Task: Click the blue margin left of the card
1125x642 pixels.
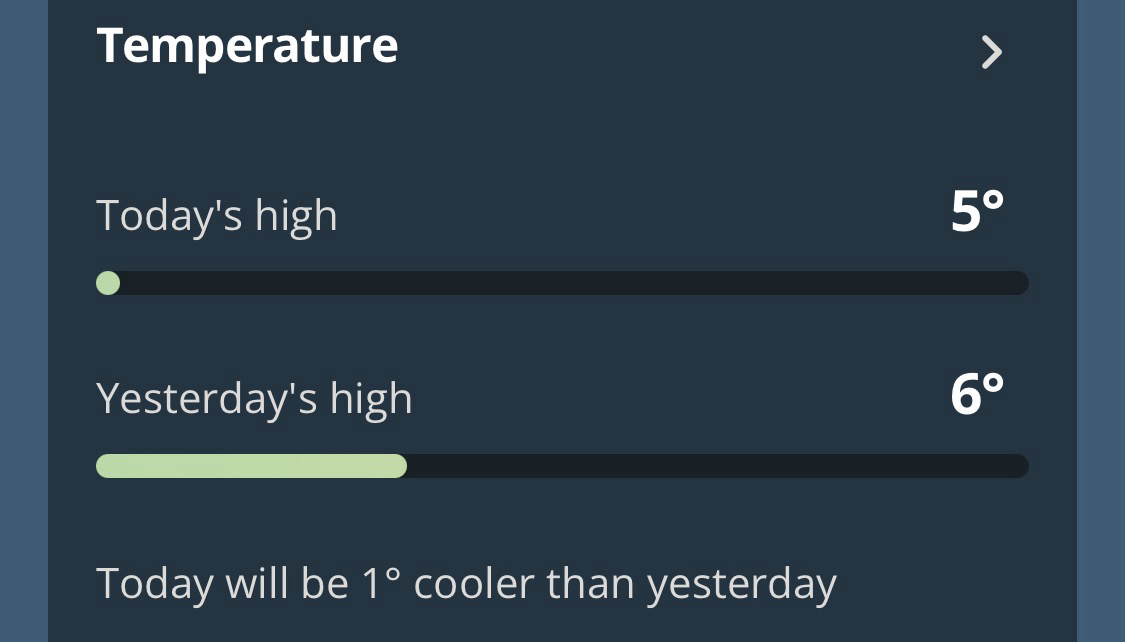Action: pos(23,320)
